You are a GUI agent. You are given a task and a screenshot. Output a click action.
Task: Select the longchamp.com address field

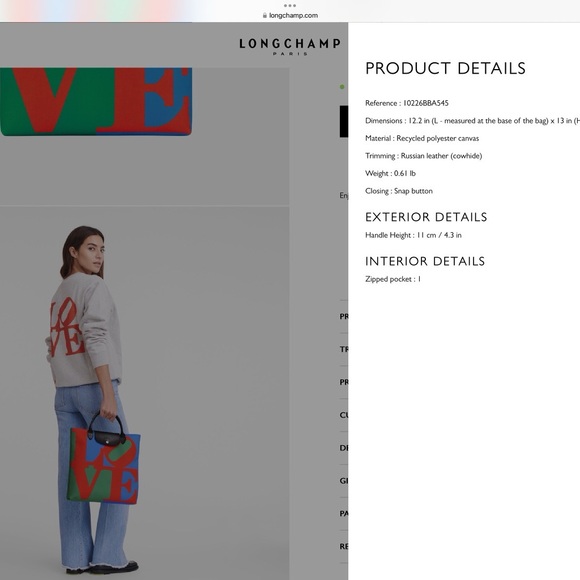[290, 16]
